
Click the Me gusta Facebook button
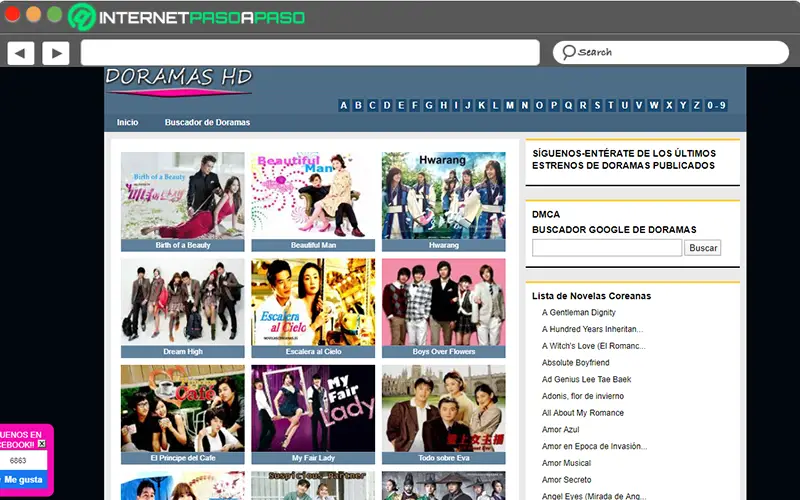(23, 480)
